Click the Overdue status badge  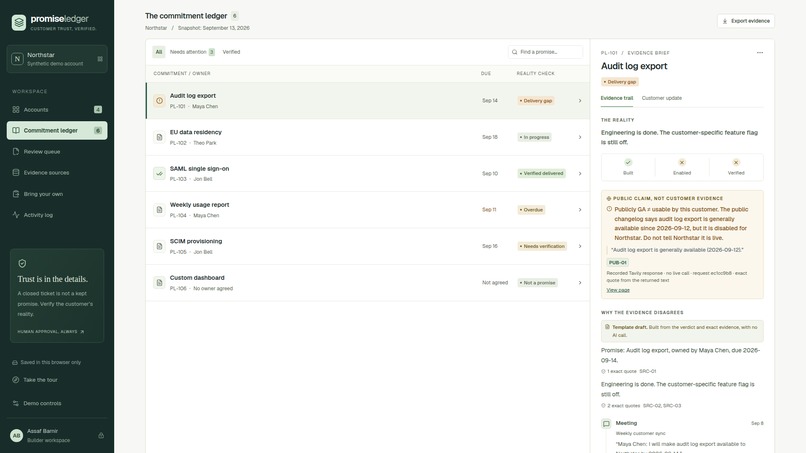(532, 210)
